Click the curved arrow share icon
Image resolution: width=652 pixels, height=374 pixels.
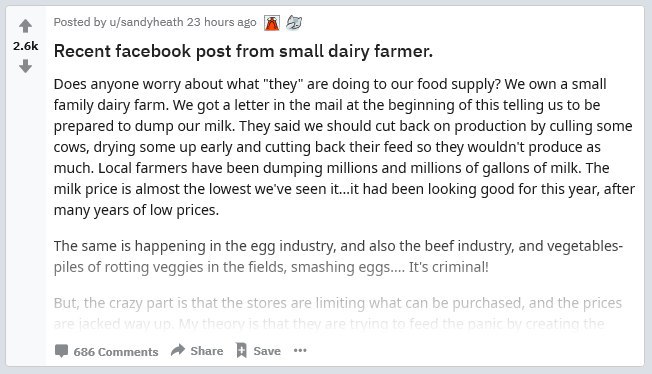click(x=178, y=350)
